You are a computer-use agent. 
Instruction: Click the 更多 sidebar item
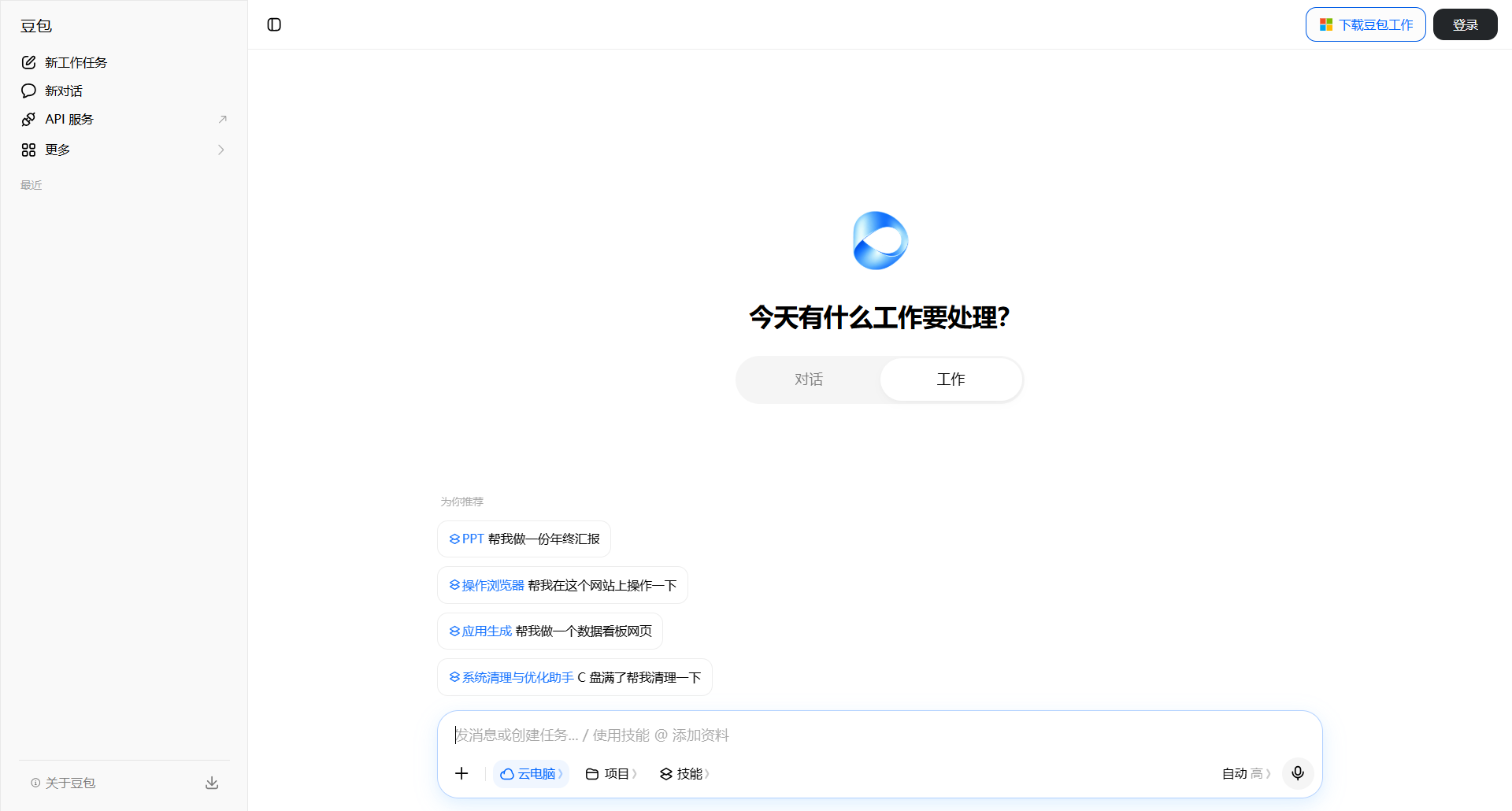pyautogui.click(x=124, y=150)
